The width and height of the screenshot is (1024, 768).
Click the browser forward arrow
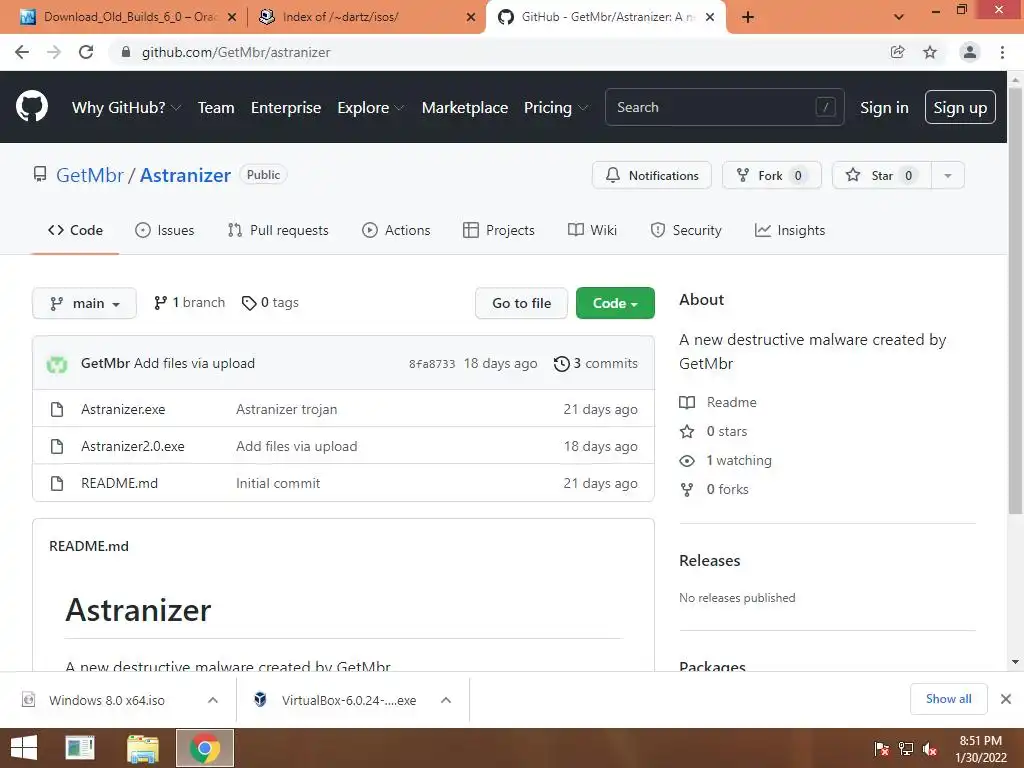[54, 52]
